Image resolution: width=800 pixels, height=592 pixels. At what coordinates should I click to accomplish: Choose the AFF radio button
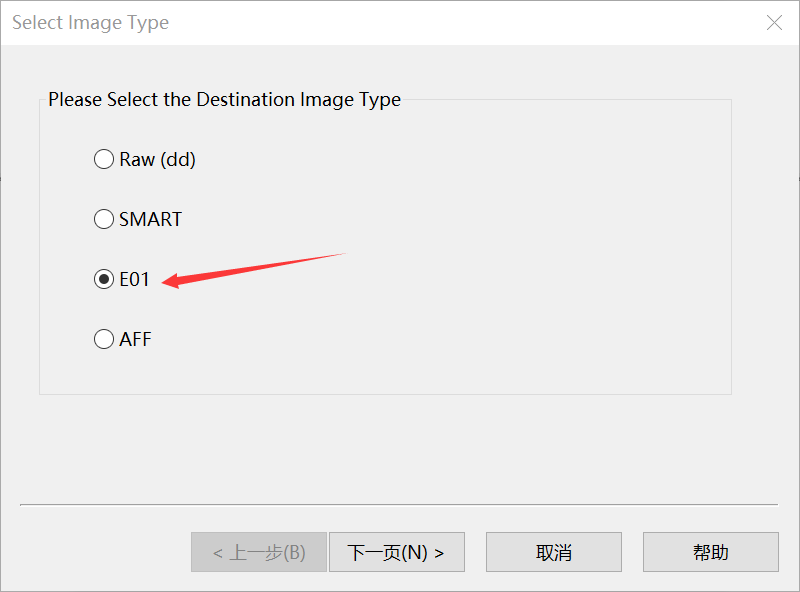104,339
